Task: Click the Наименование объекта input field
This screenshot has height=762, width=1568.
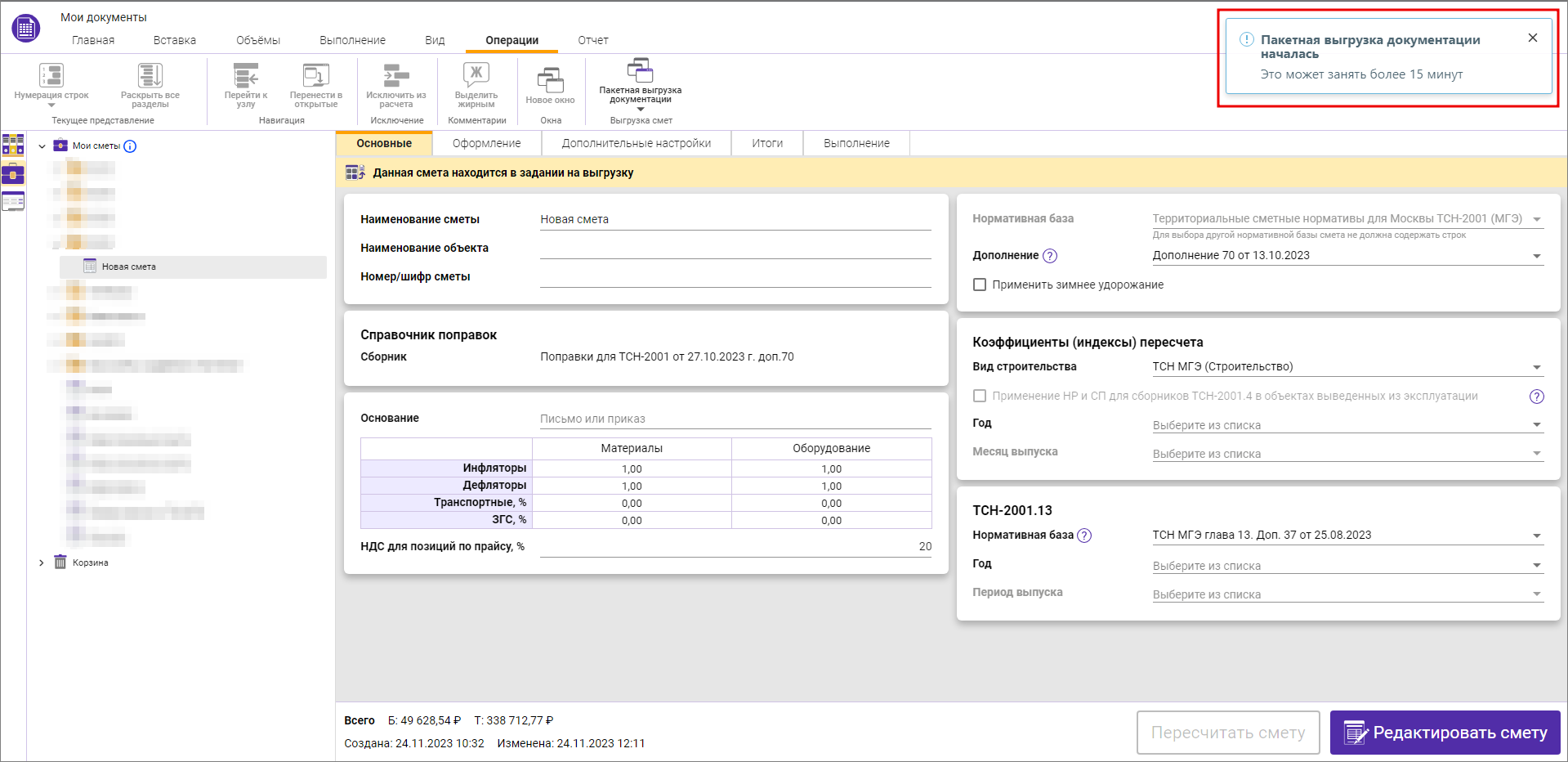Action: (735, 249)
